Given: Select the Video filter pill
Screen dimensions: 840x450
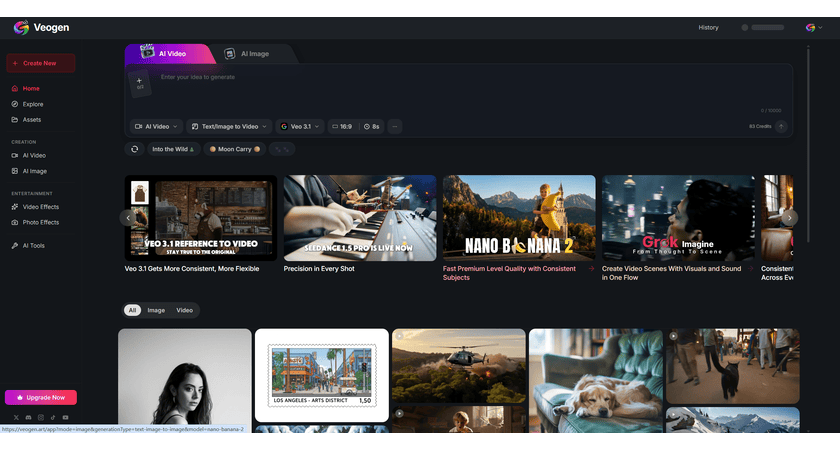Looking at the screenshot, I should tap(184, 310).
